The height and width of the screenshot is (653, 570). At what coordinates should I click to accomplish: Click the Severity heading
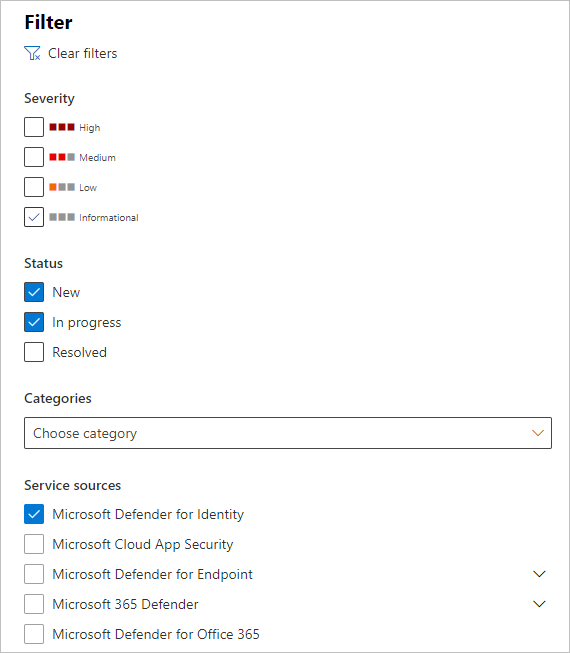coord(49,99)
